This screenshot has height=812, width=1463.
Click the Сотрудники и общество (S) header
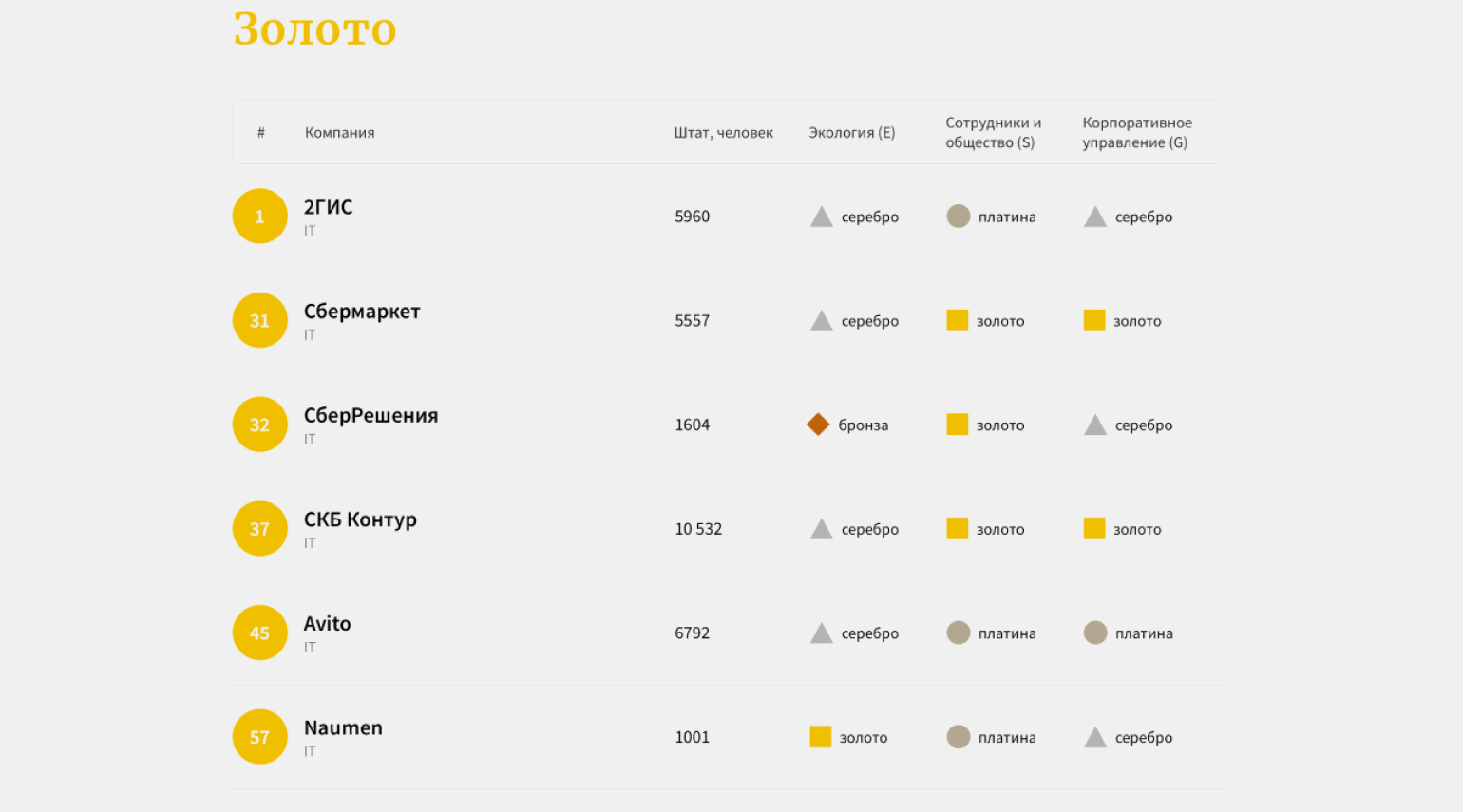(993, 132)
